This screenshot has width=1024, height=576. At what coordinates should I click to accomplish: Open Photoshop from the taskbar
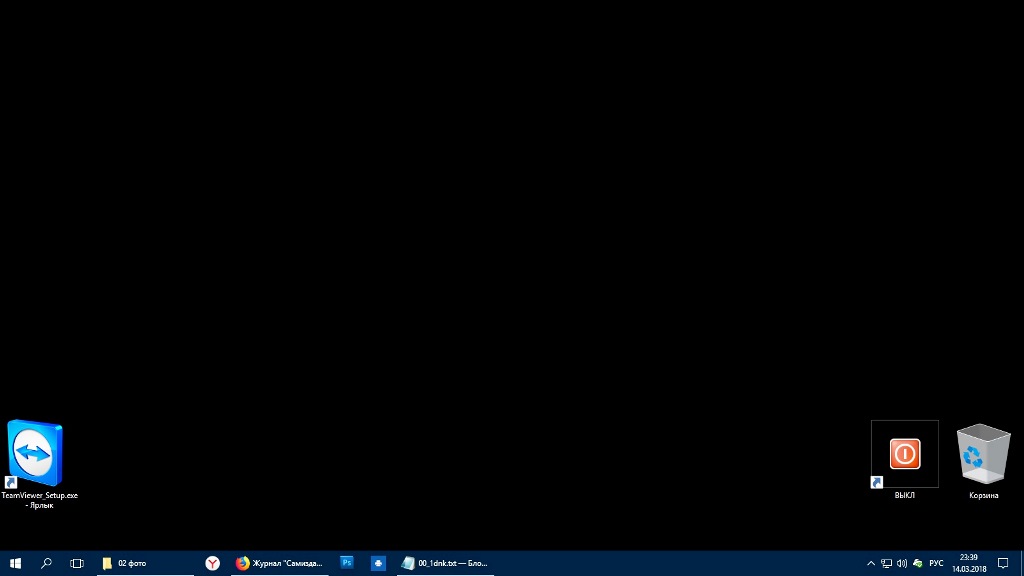(x=347, y=563)
